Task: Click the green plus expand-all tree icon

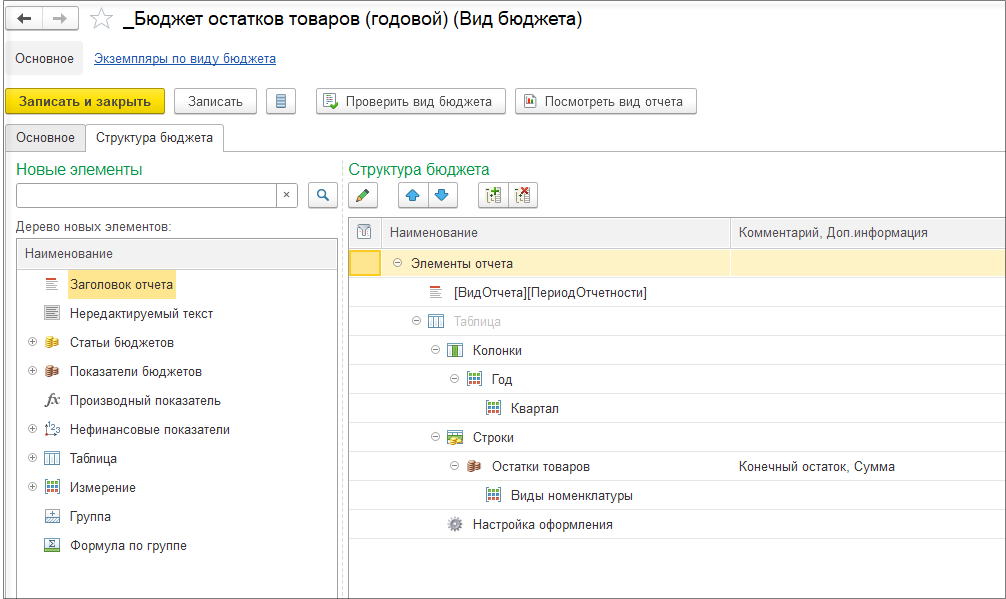Action: point(493,196)
